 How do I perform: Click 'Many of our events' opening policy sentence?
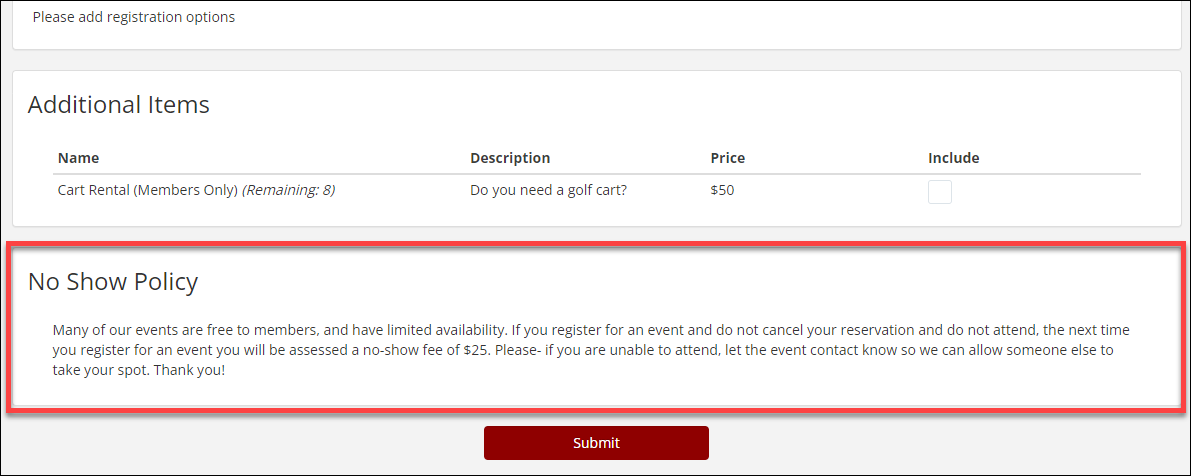coord(115,330)
